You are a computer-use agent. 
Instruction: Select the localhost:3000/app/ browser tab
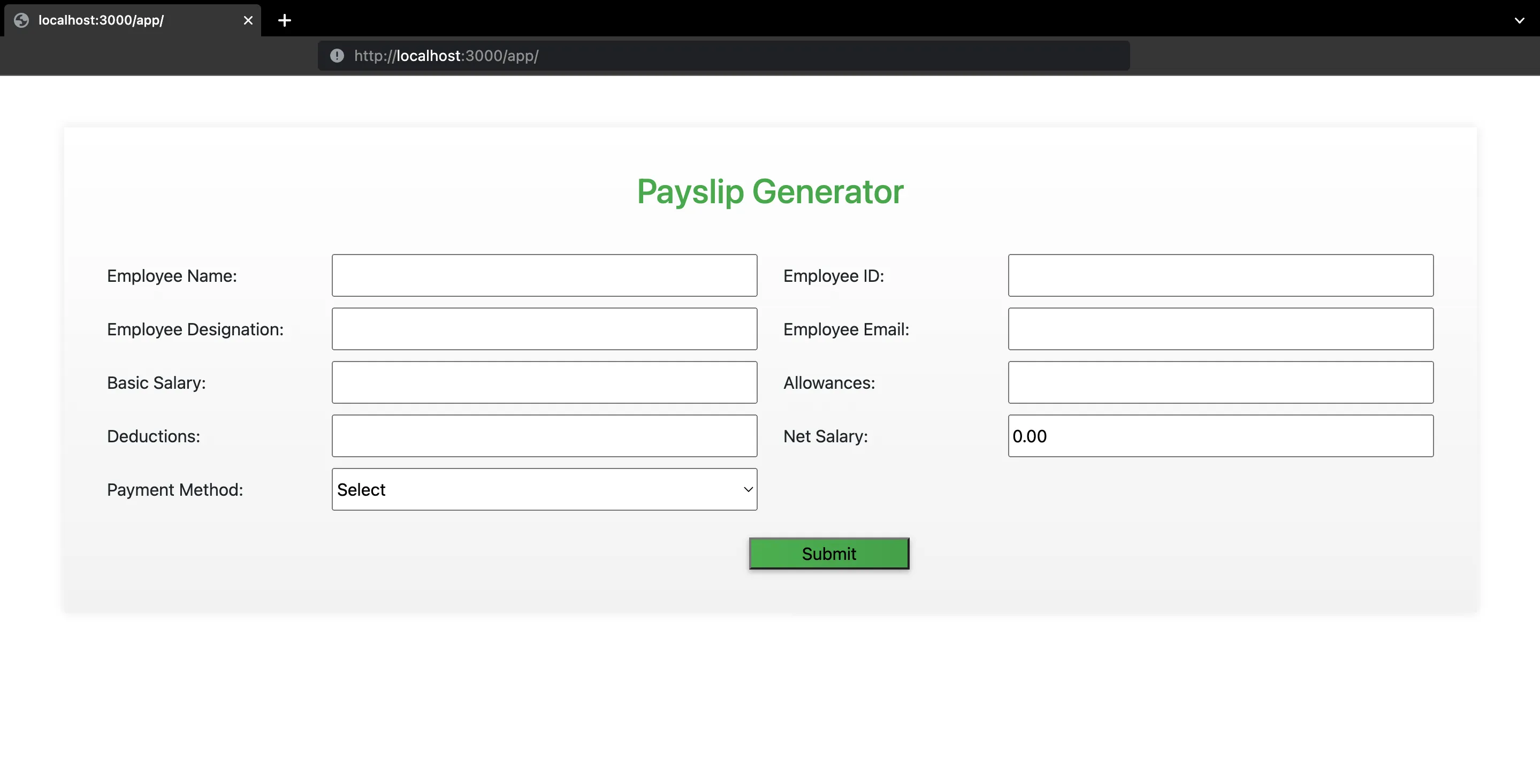pos(132,20)
